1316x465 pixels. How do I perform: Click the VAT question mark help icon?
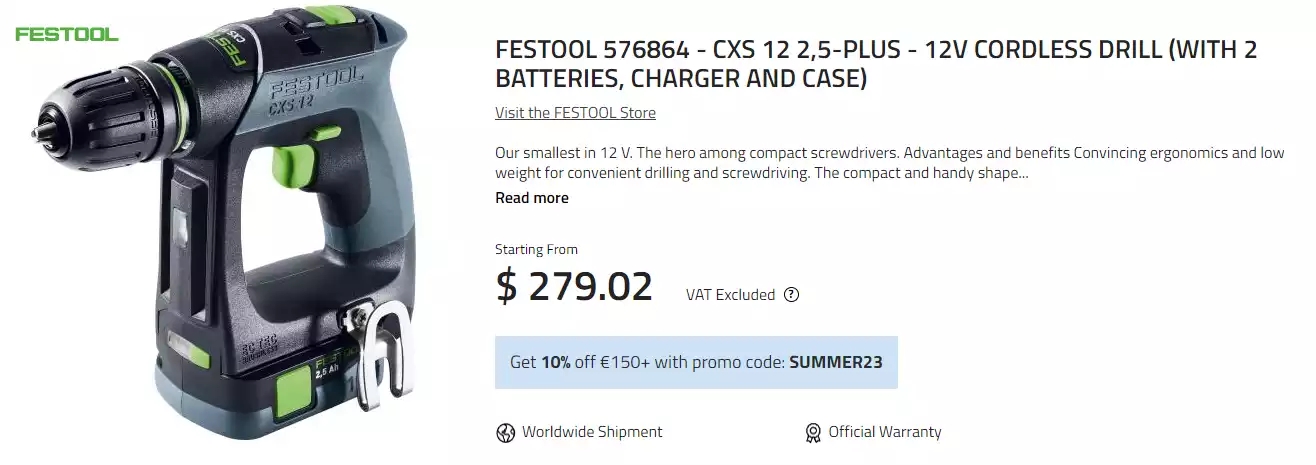pyautogui.click(x=792, y=294)
